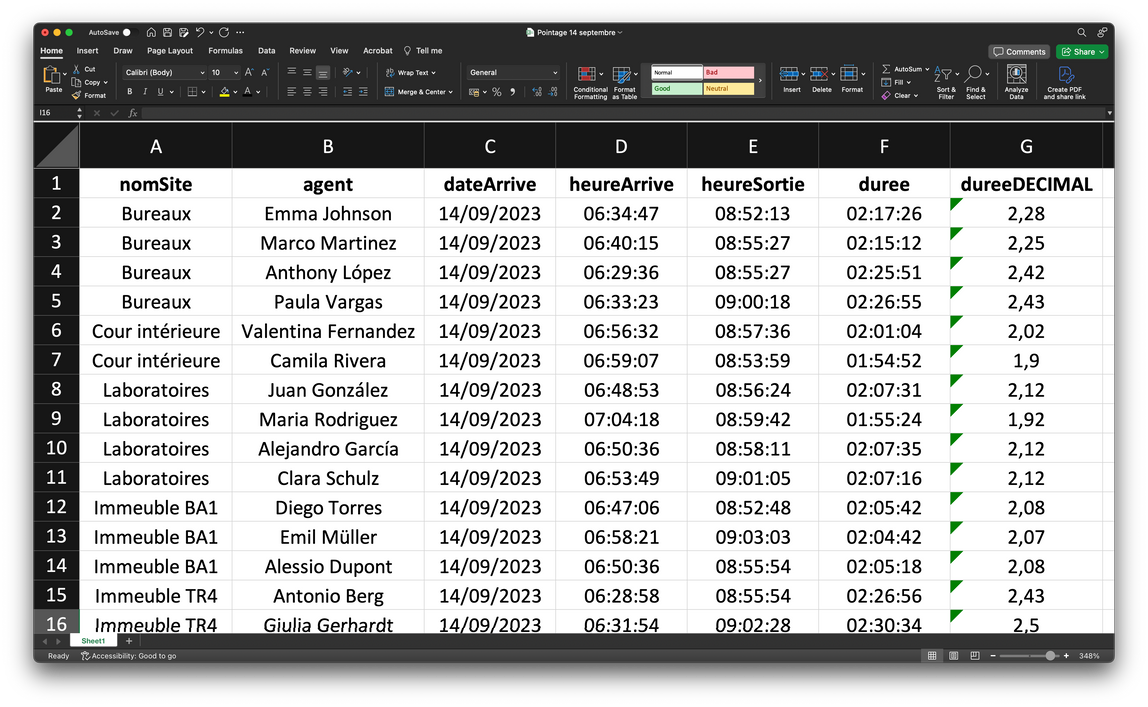The height and width of the screenshot is (707, 1148).
Task: Click the Format Painter brush icon
Action: point(77,95)
